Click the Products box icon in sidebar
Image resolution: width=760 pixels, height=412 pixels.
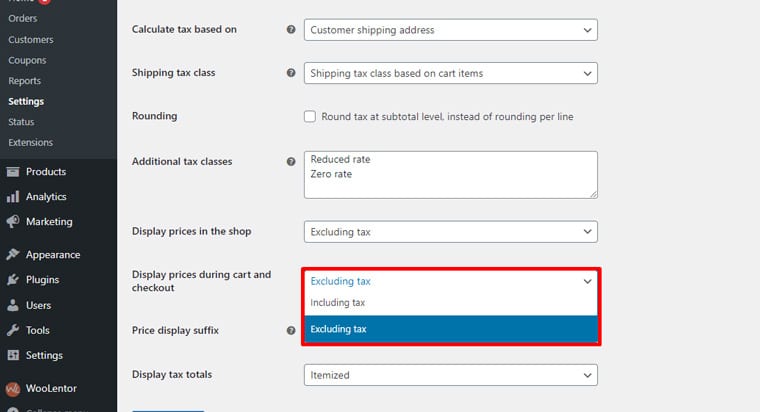click(x=13, y=172)
